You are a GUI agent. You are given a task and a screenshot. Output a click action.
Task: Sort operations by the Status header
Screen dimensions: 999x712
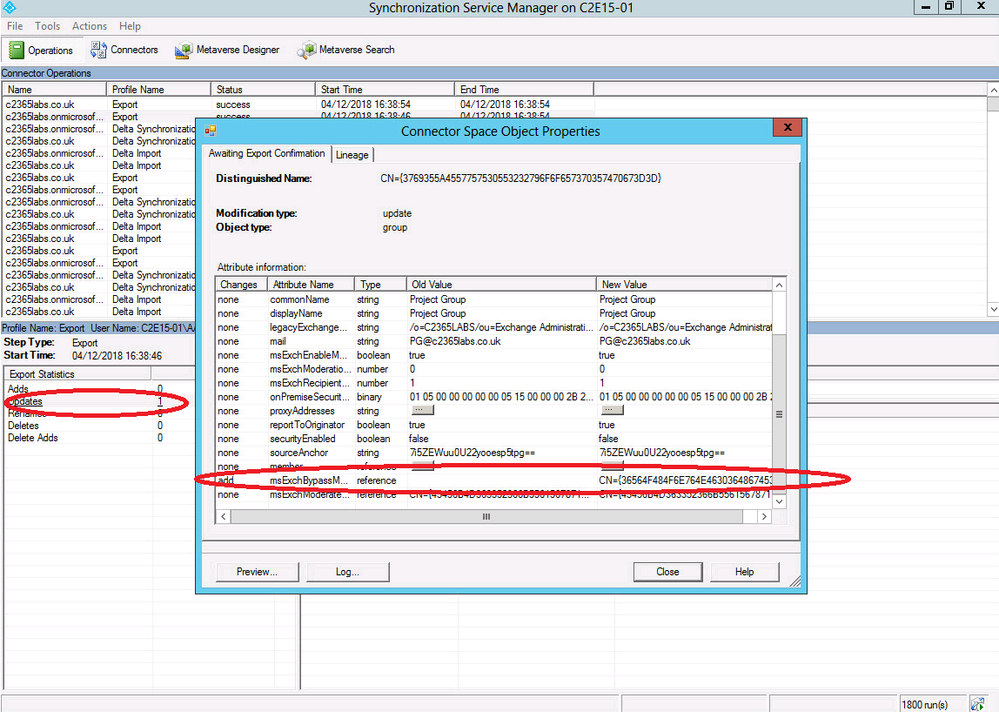pos(262,89)
